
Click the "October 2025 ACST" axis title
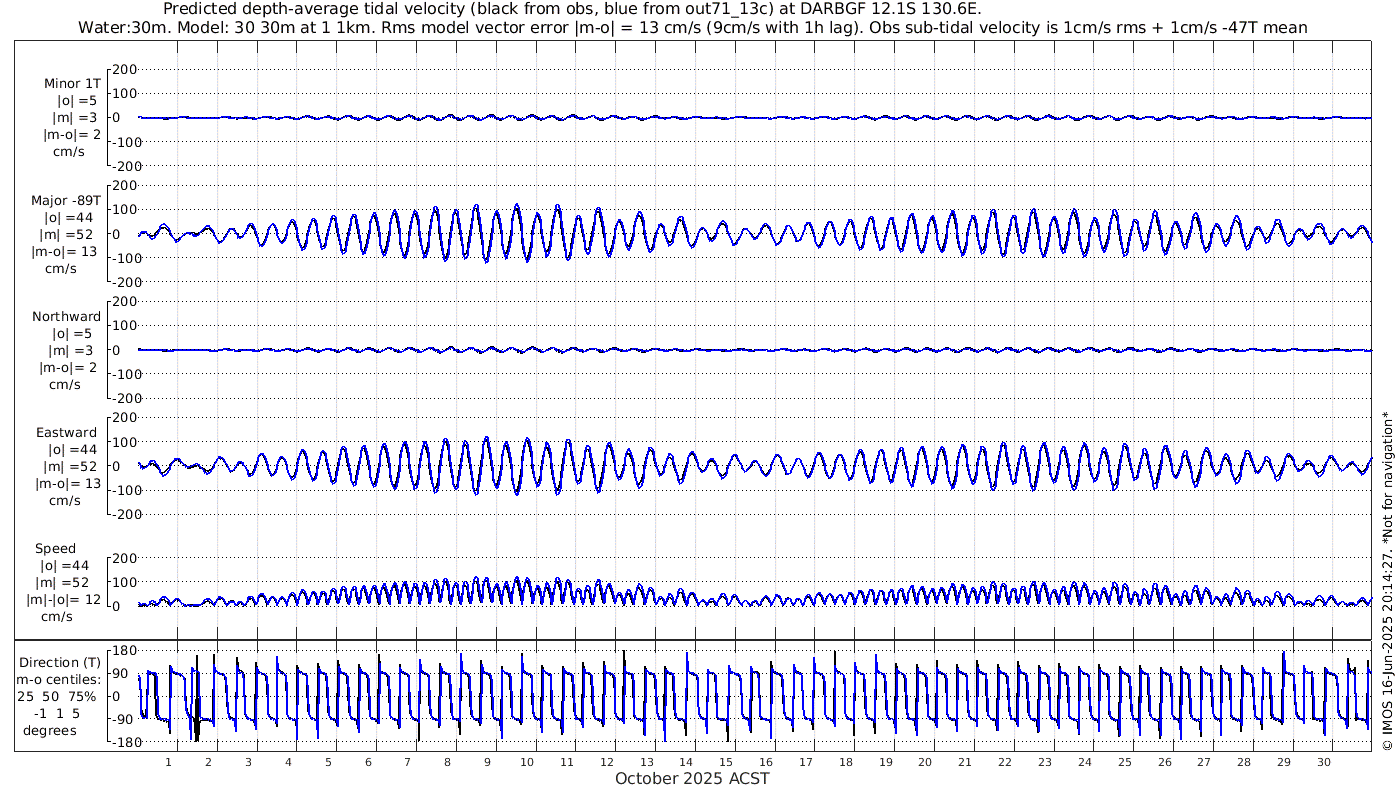point(692,778)
